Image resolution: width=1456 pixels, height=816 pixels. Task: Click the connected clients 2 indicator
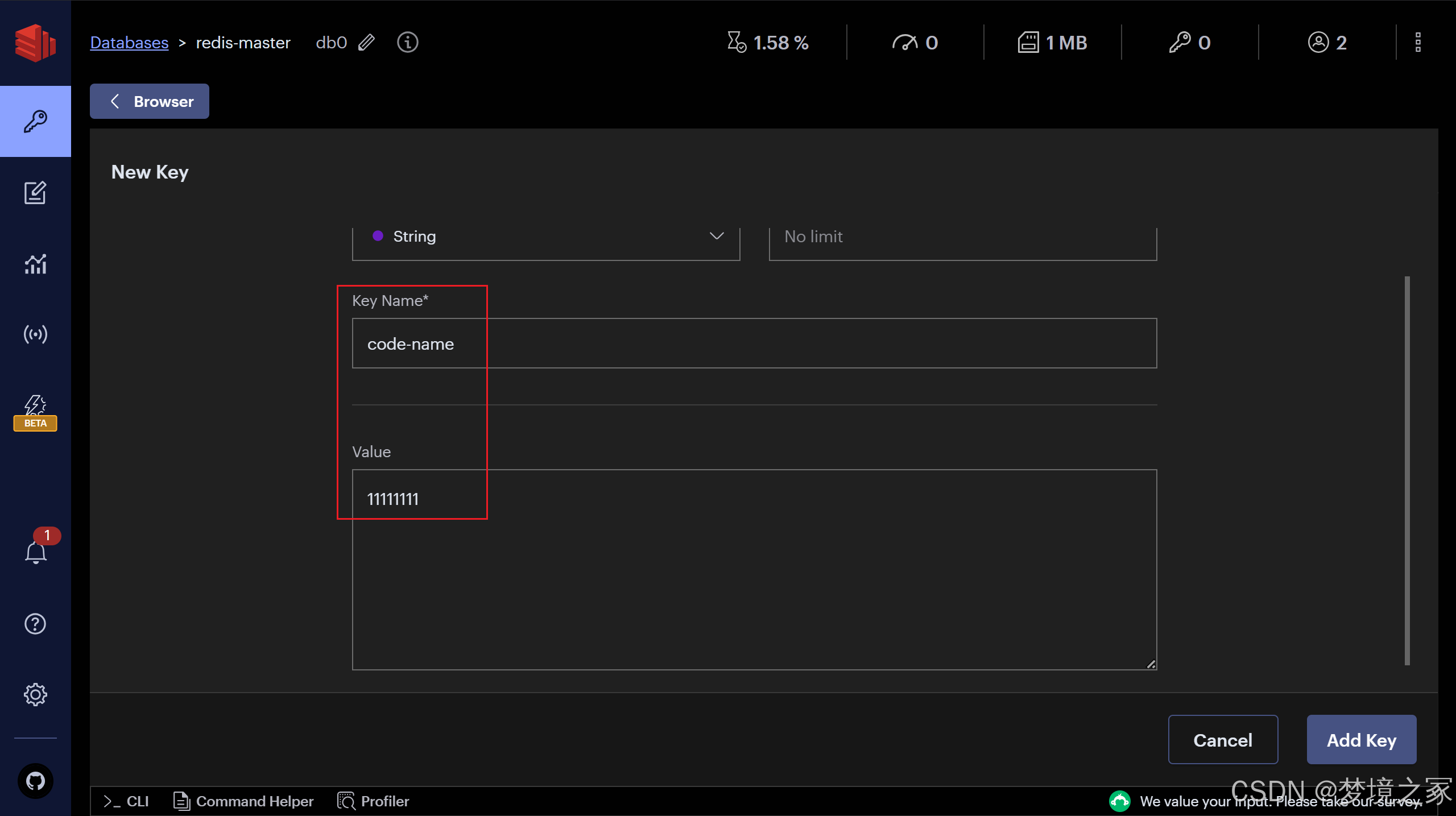point(1327,43)
